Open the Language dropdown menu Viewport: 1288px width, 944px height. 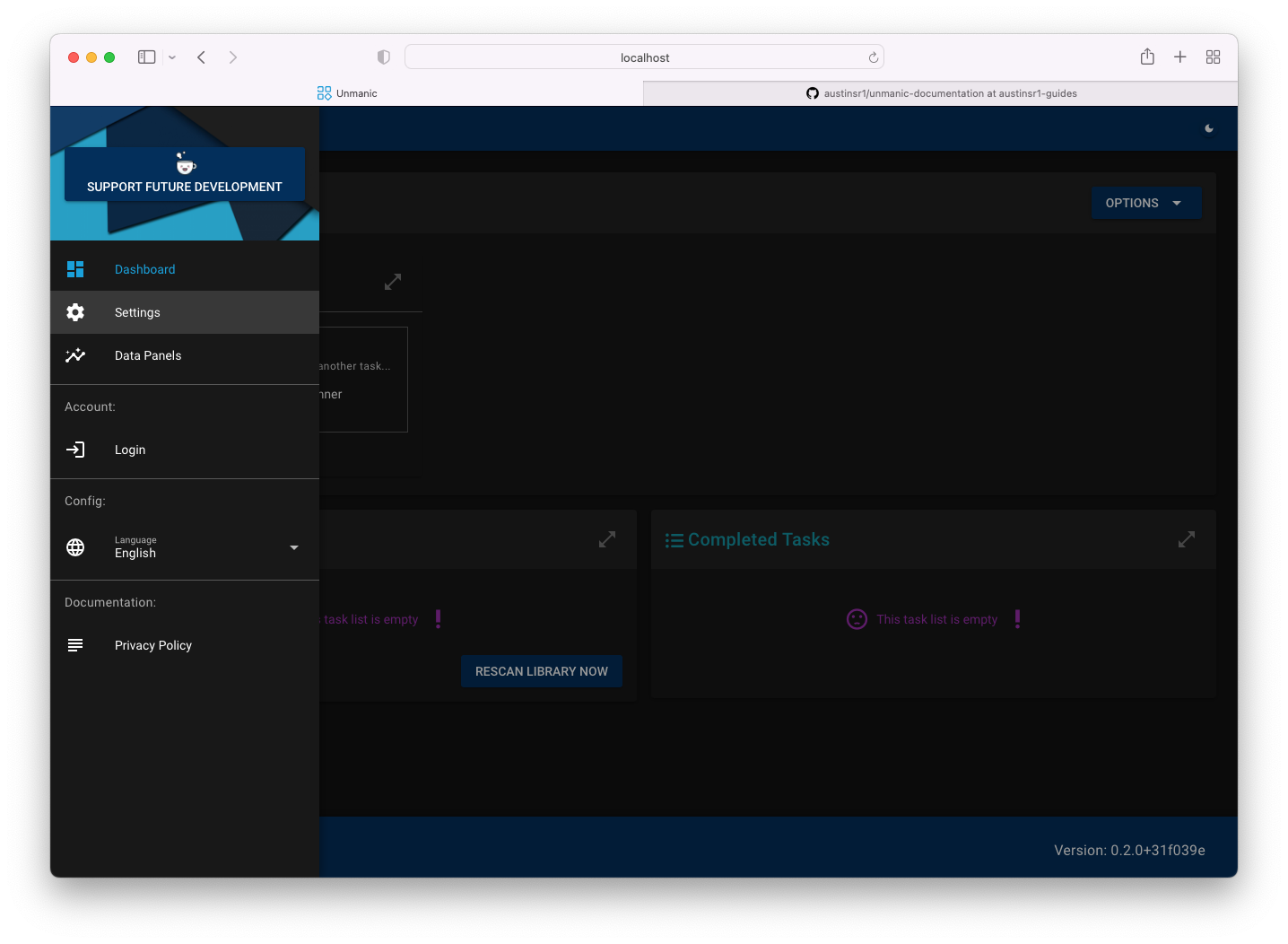click(293, 547)
